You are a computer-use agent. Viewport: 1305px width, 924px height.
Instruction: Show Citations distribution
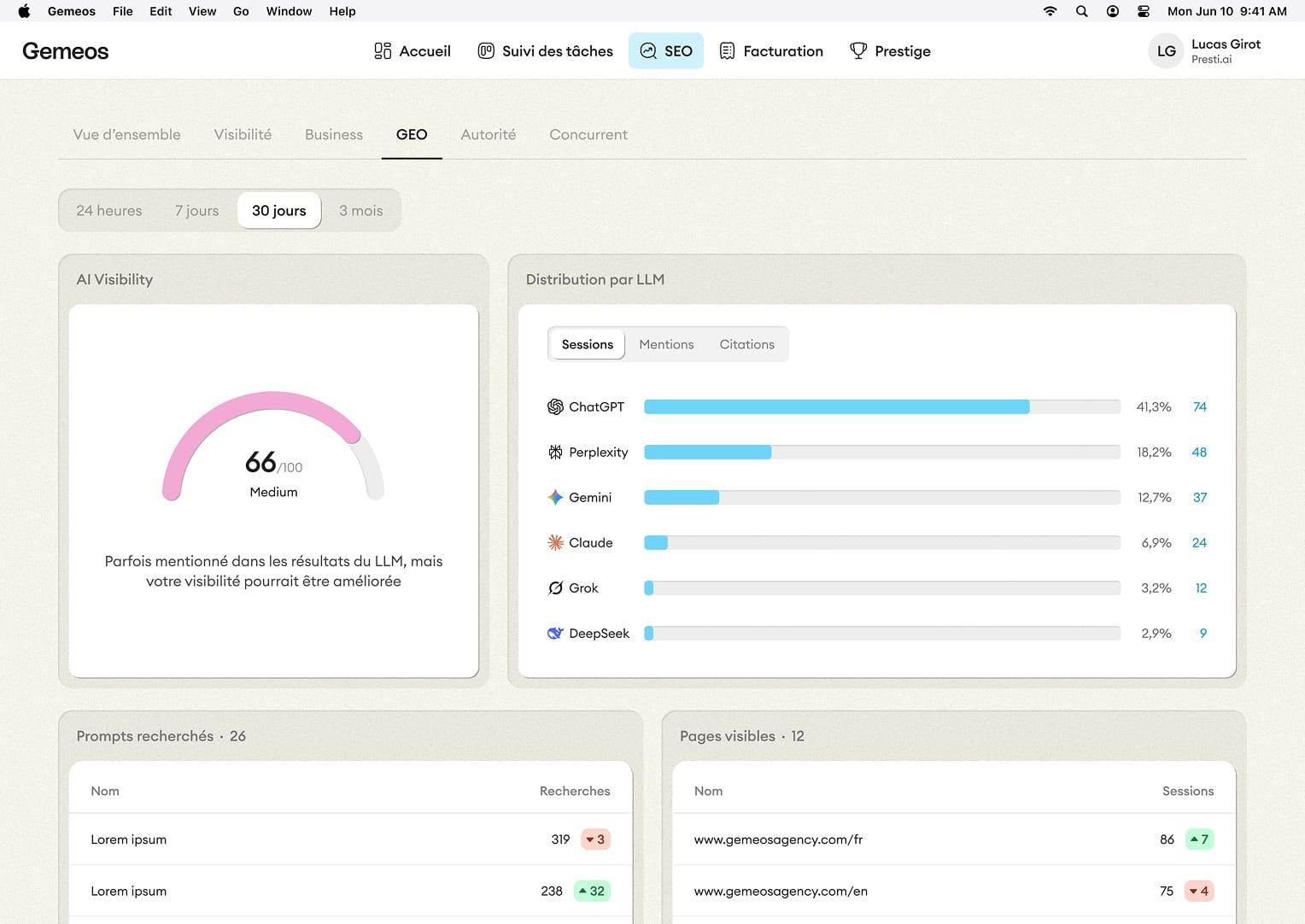(747, 344)
